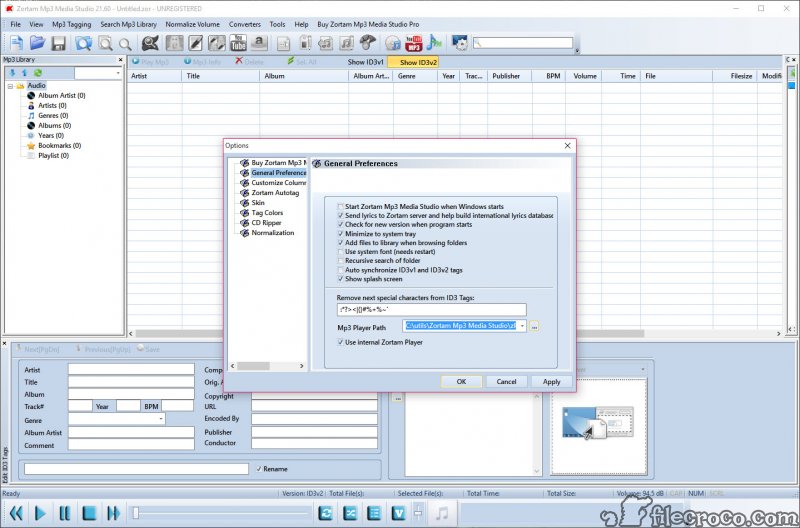
Task: Click gray music note player icon
Action: (442, 513)
